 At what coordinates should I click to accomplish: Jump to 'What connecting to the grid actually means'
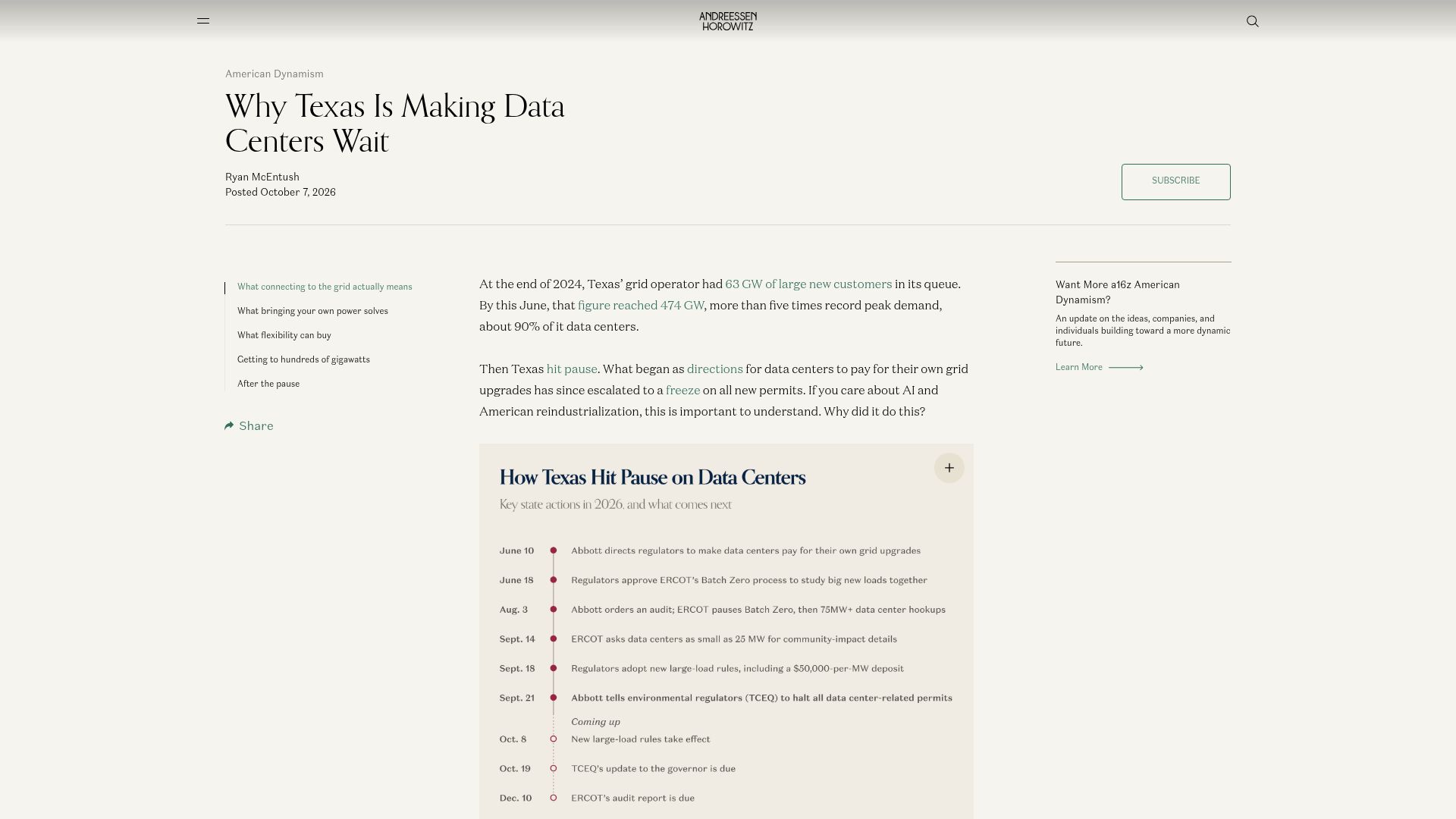325,287
